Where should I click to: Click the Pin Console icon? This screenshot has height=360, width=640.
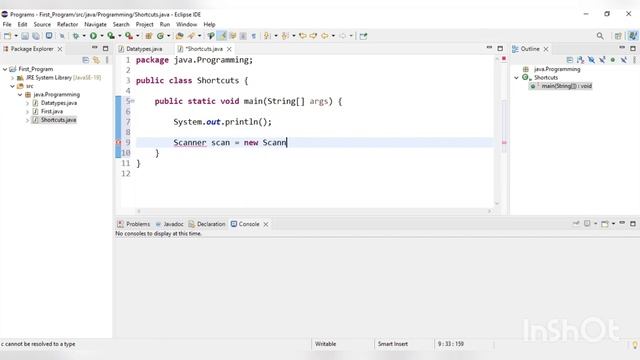[x=576, y=224]
